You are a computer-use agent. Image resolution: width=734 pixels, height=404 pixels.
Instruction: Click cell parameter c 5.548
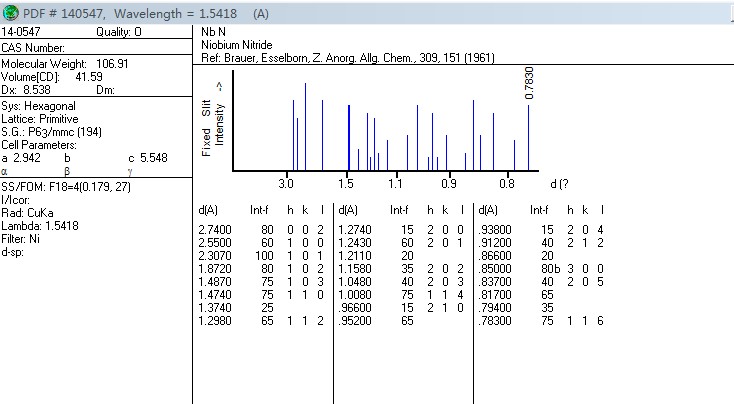tap(148, 158)
